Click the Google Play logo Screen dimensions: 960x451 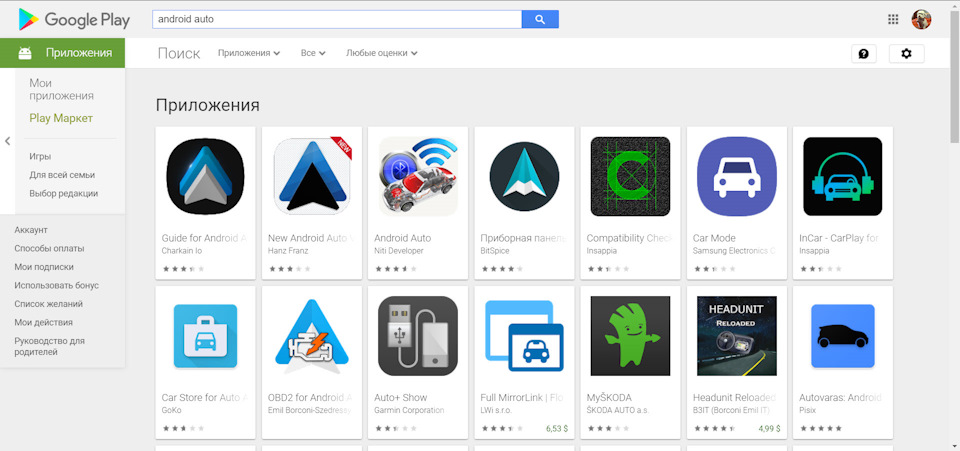click(74, 20)
